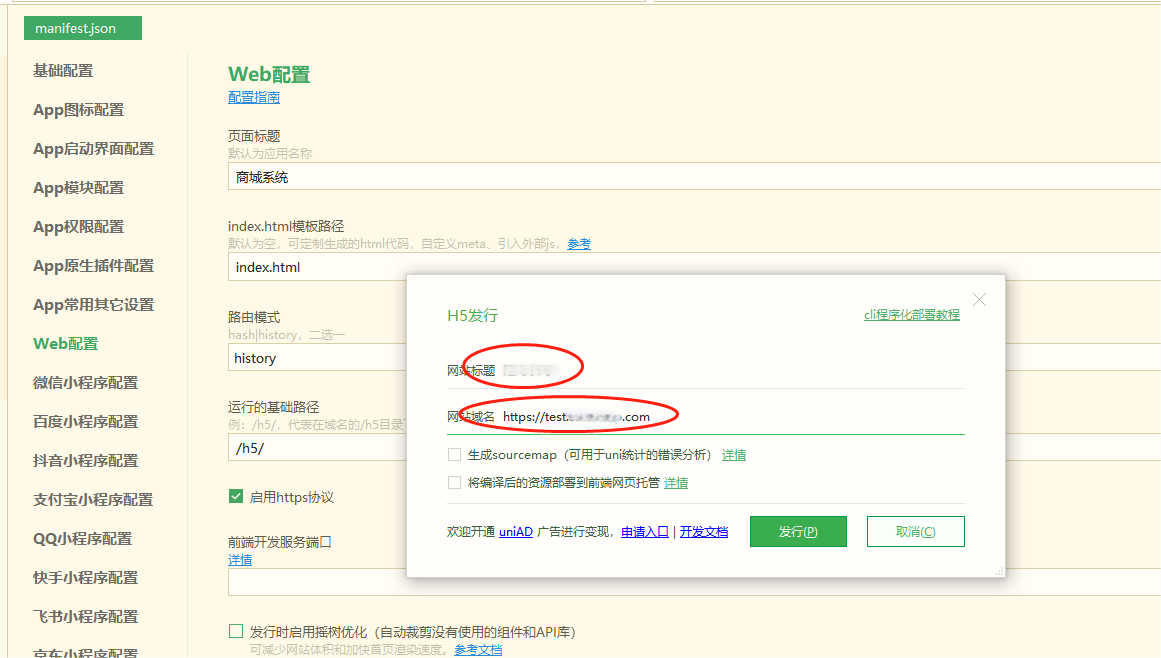This screenshot has height=658, width=1161.
Task: Open the 配置指南 link under Web配置
Action: click(x=254, y=98)
